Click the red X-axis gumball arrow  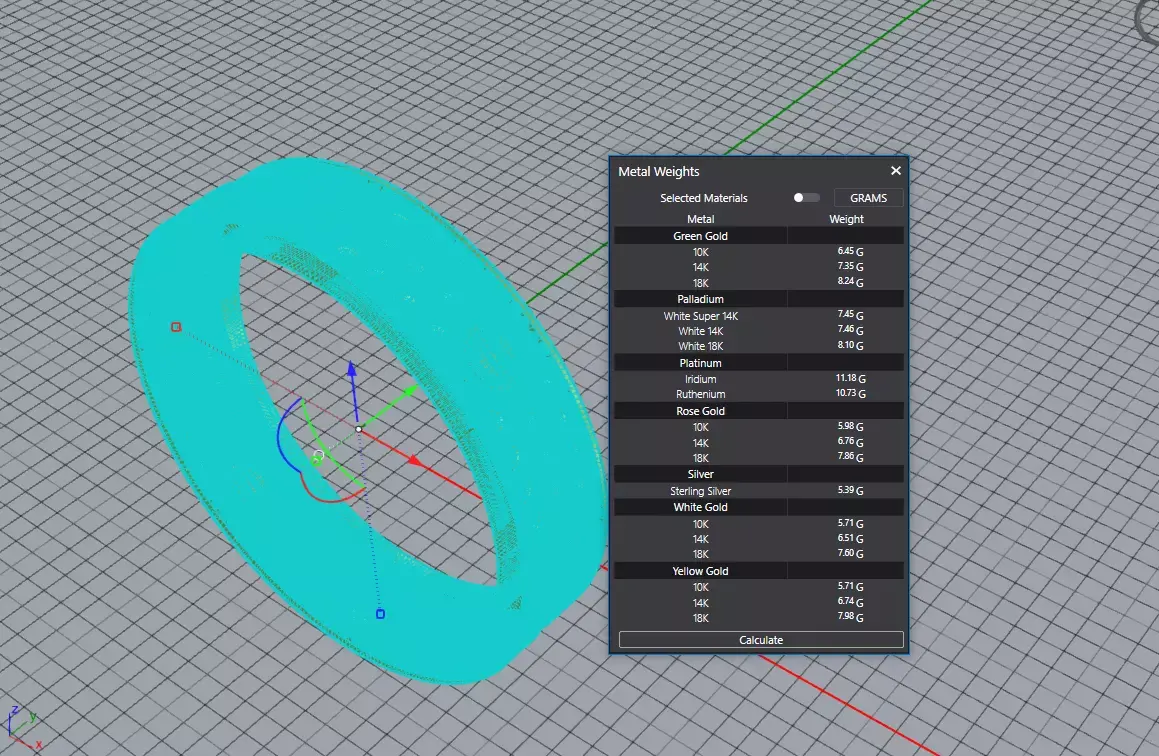[x=416, y=461]
